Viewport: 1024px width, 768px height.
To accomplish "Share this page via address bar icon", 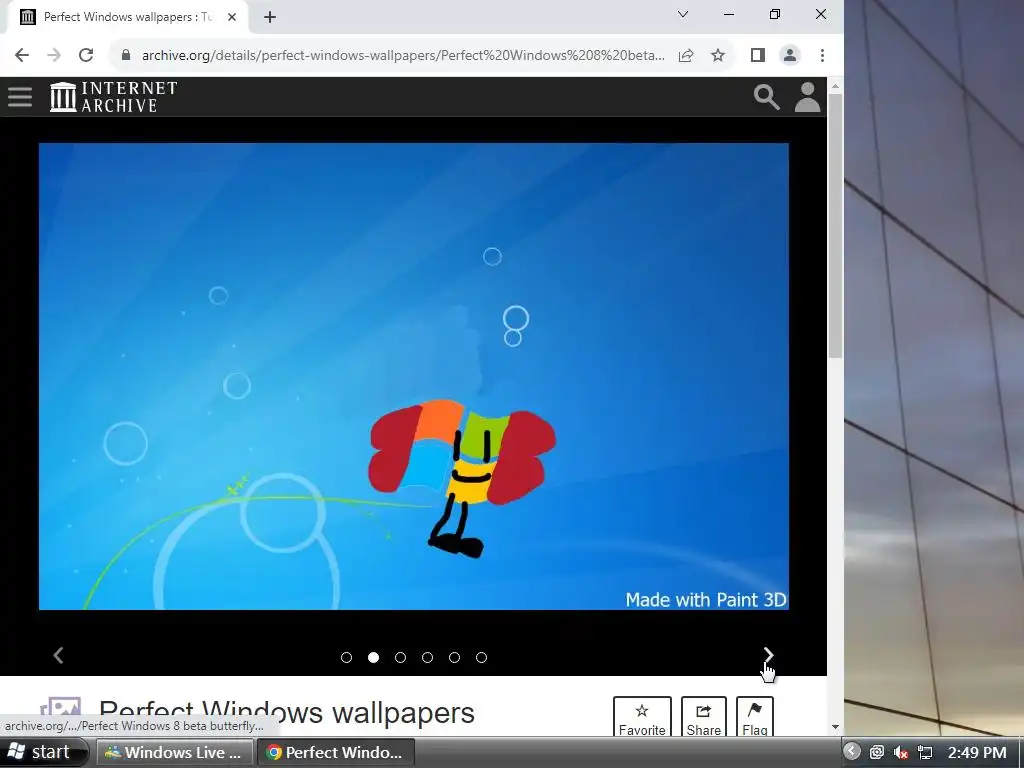I will 686,55.
